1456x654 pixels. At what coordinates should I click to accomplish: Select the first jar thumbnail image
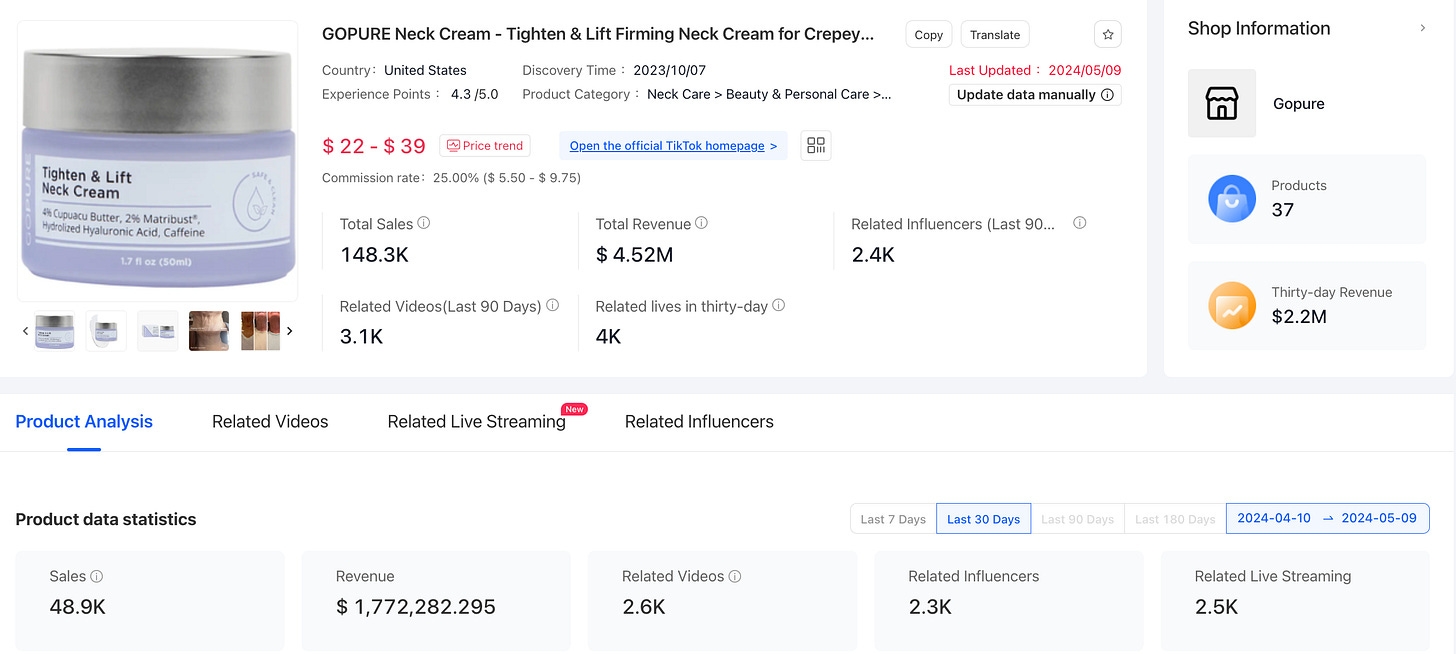[54, 331]
